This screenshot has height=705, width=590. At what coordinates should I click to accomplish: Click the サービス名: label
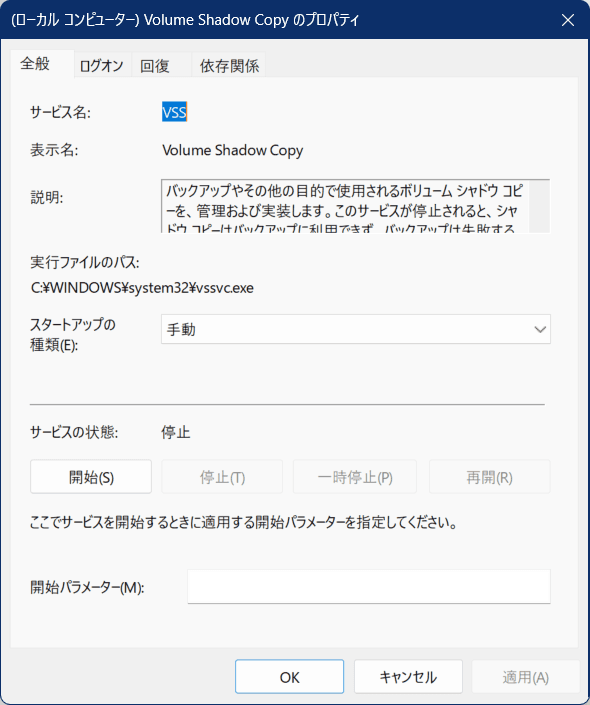[60, 112]
